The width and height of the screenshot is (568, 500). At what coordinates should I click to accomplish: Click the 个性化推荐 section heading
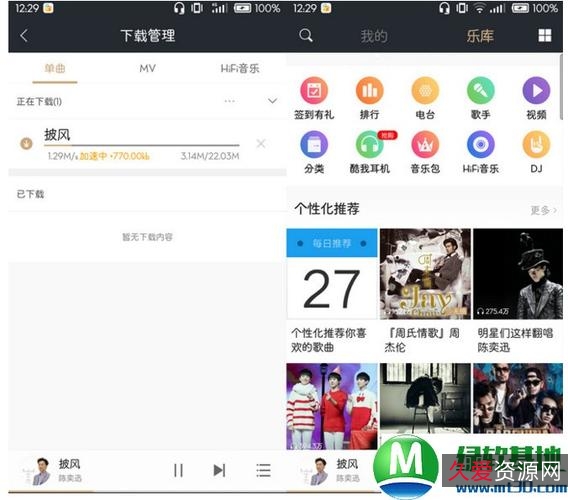[x=327, y=209]
